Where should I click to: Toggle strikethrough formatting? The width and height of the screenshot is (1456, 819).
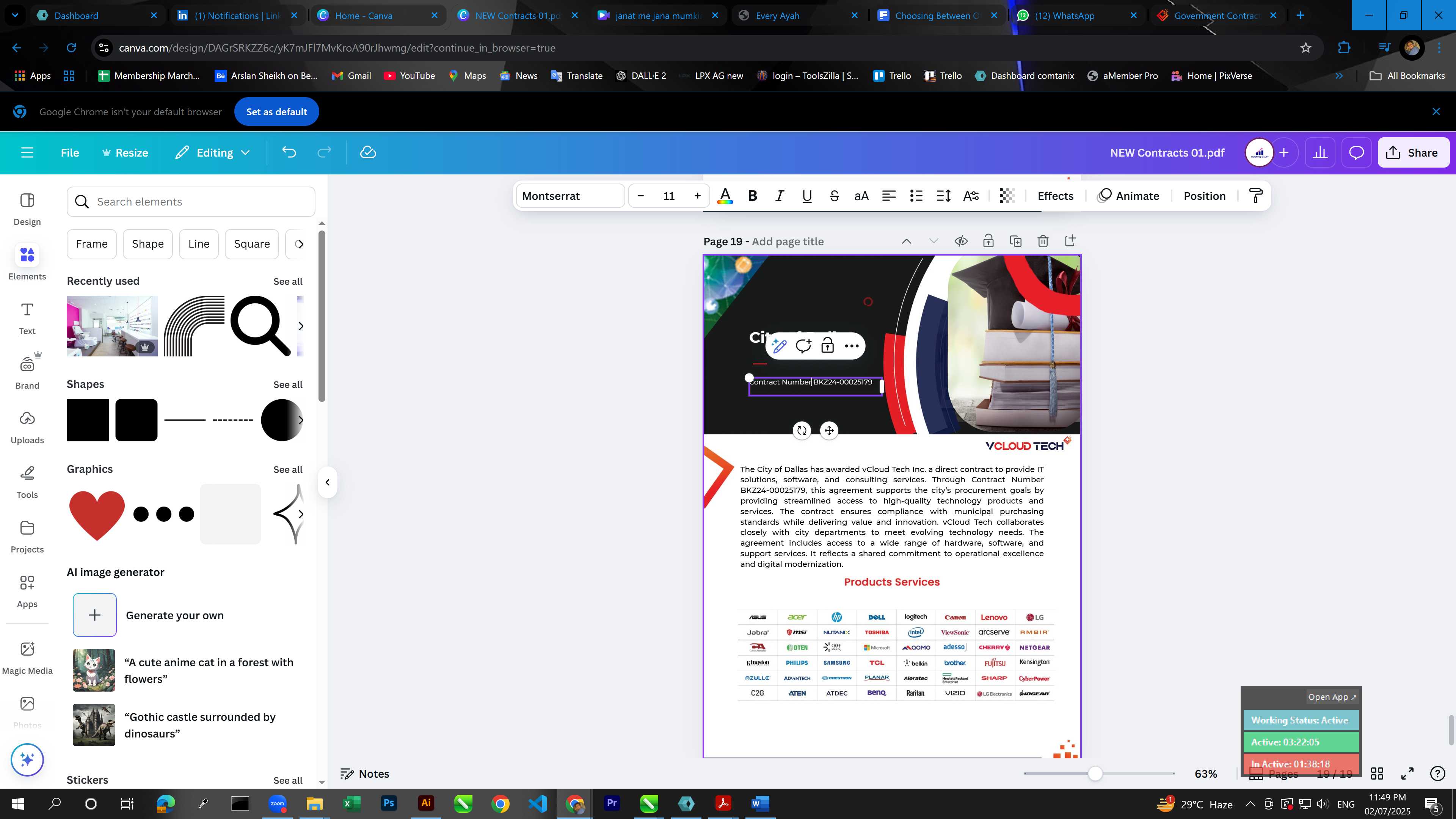click(x=834, y=196)
